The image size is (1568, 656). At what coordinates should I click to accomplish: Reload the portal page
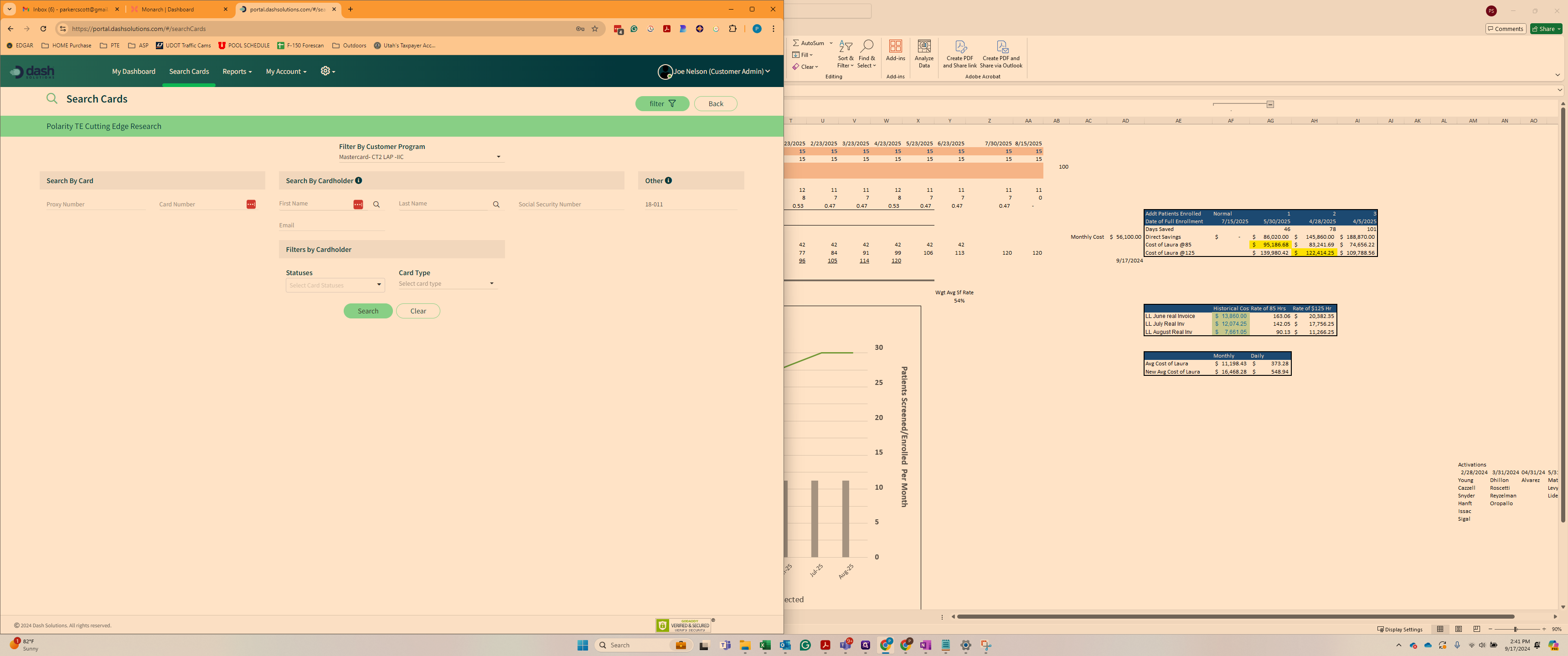point(43,29)
